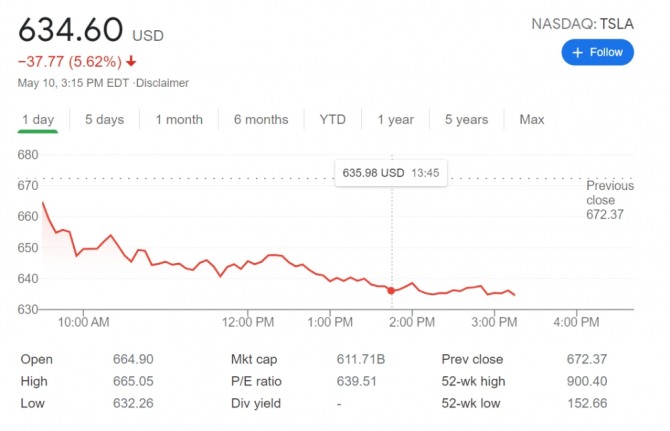Click the red down arrow icon
Screen dimensions: 670x431
point(131,60)
